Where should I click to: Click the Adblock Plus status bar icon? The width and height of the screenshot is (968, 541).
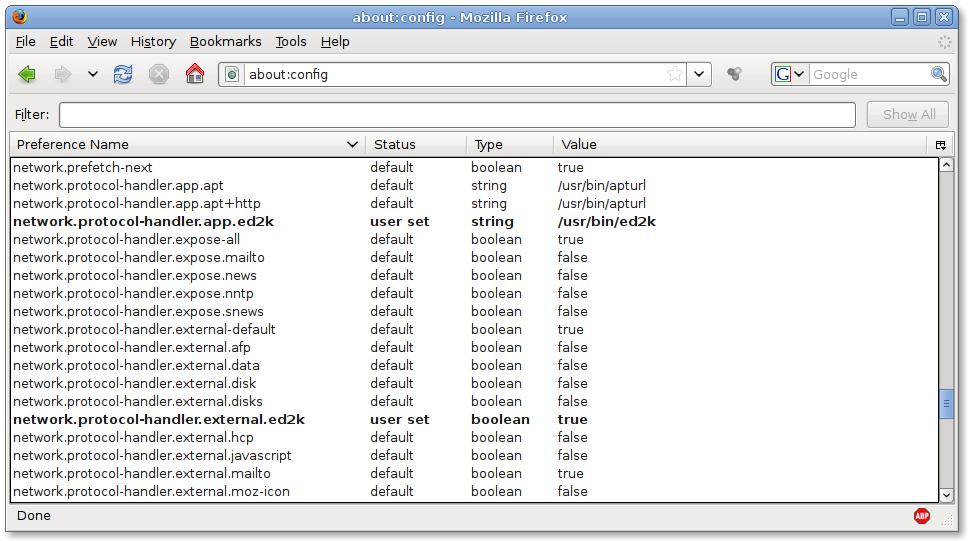(x=921, y=516)
